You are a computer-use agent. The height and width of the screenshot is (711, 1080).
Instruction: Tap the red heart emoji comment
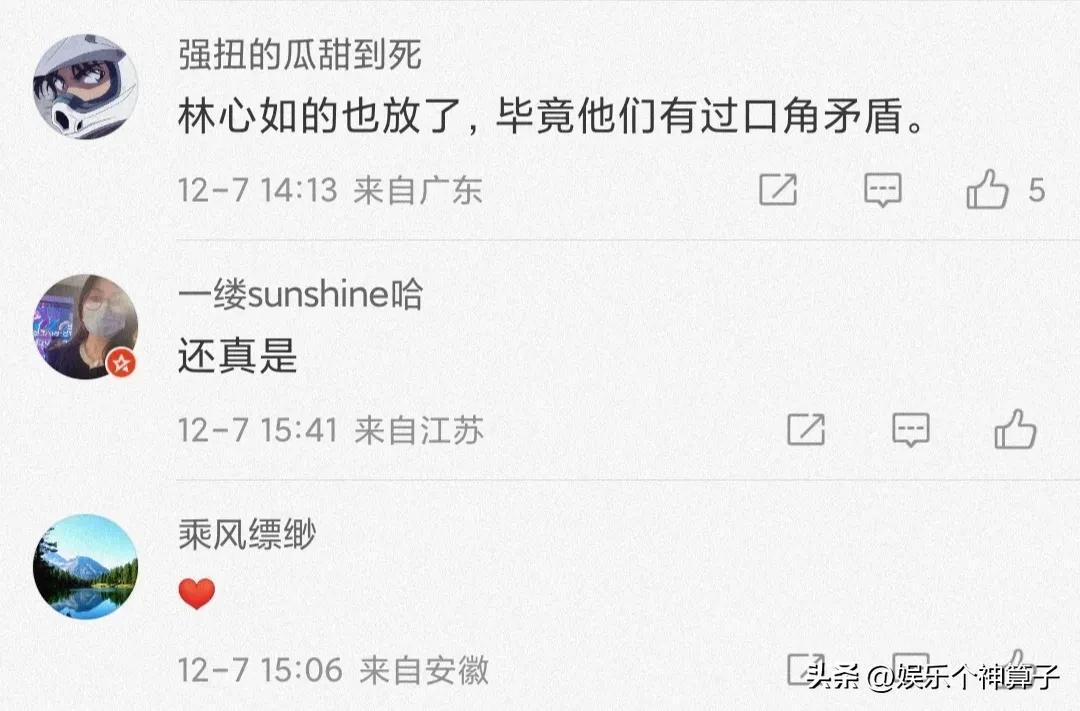pyautogui.click(x=197, y=594)
